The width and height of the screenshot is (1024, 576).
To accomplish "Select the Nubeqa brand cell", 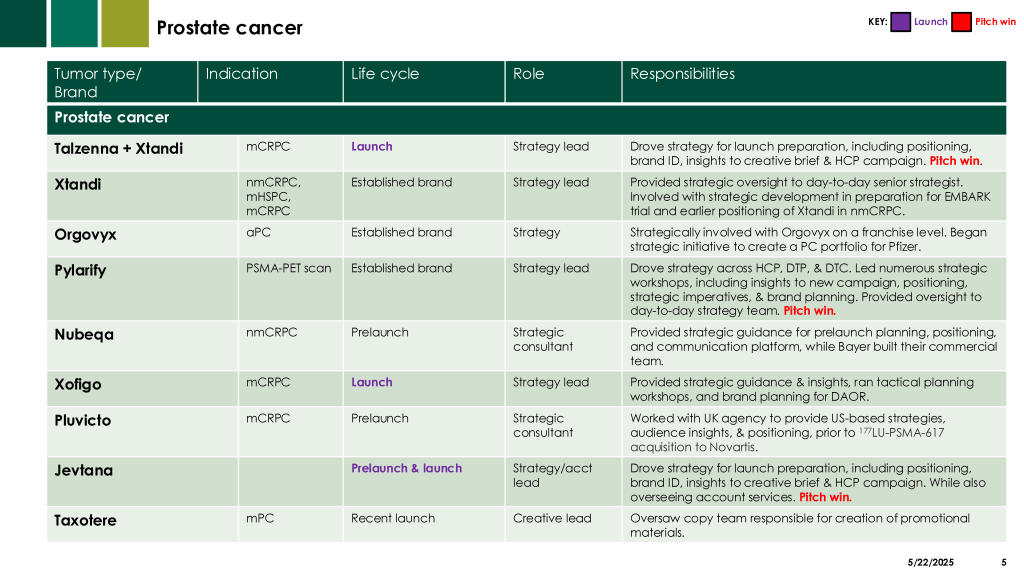I will (x=84, y=335).
